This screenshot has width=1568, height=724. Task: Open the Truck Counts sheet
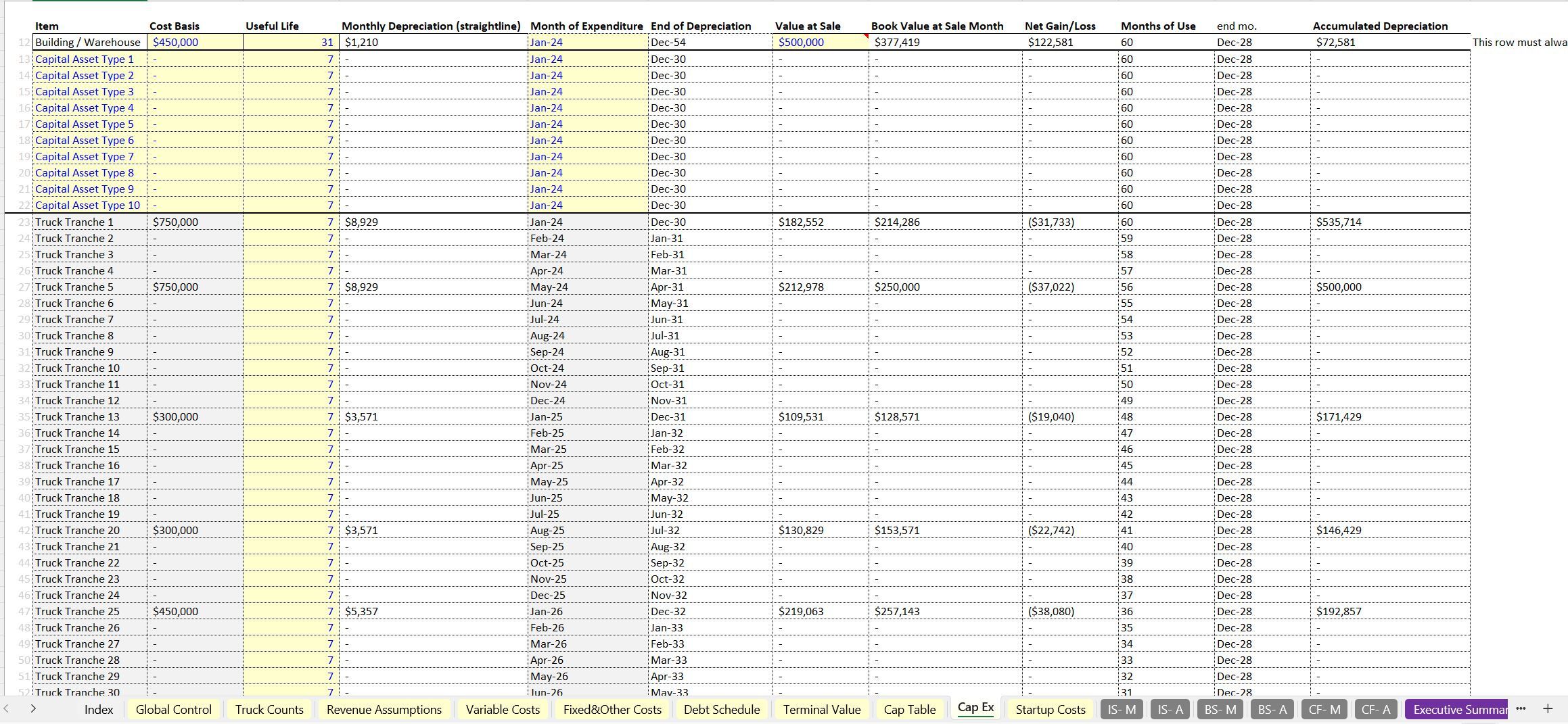[269, 709]
